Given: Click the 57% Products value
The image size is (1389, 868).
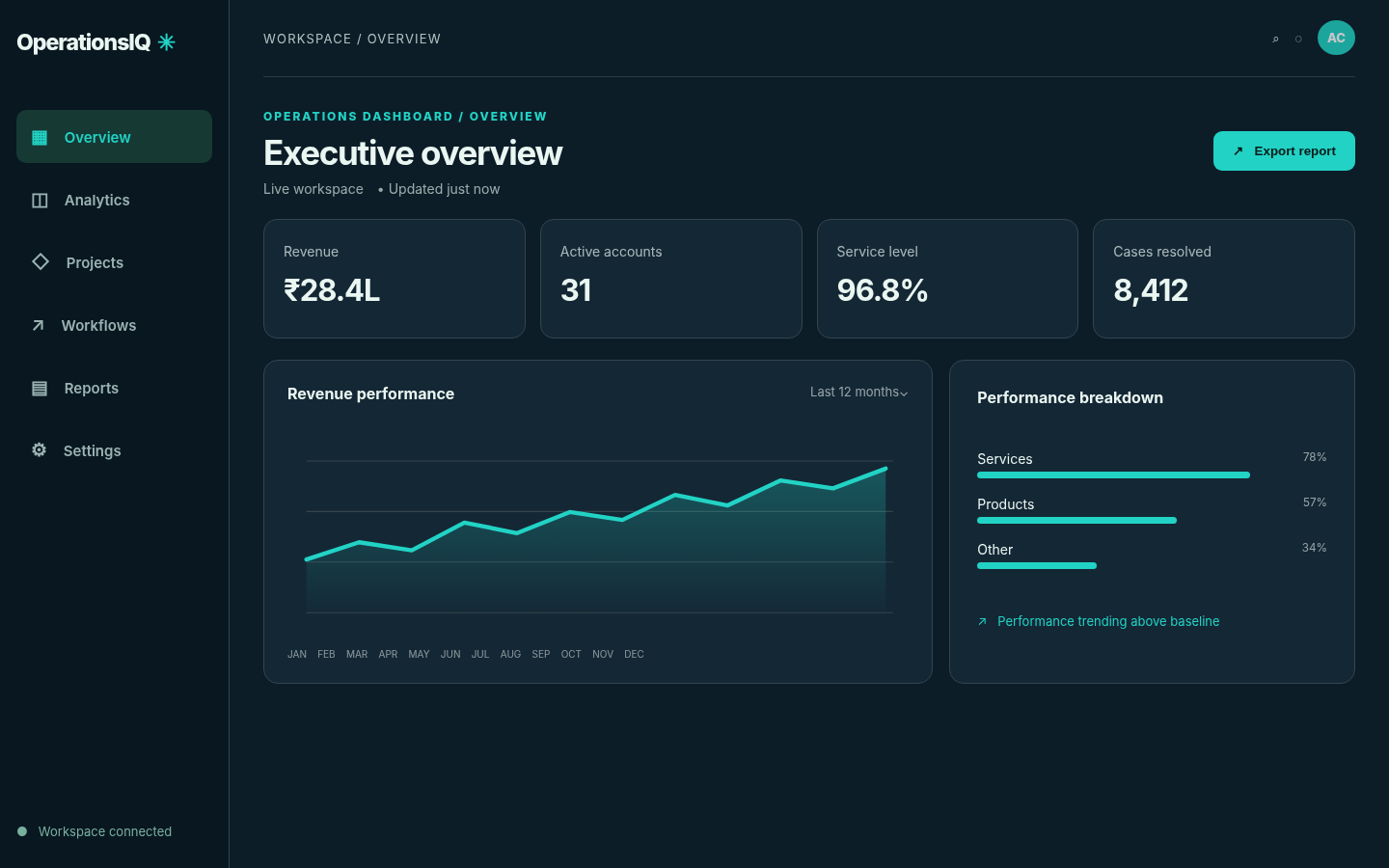Looking at the screenshot, I should point(1315,502).
